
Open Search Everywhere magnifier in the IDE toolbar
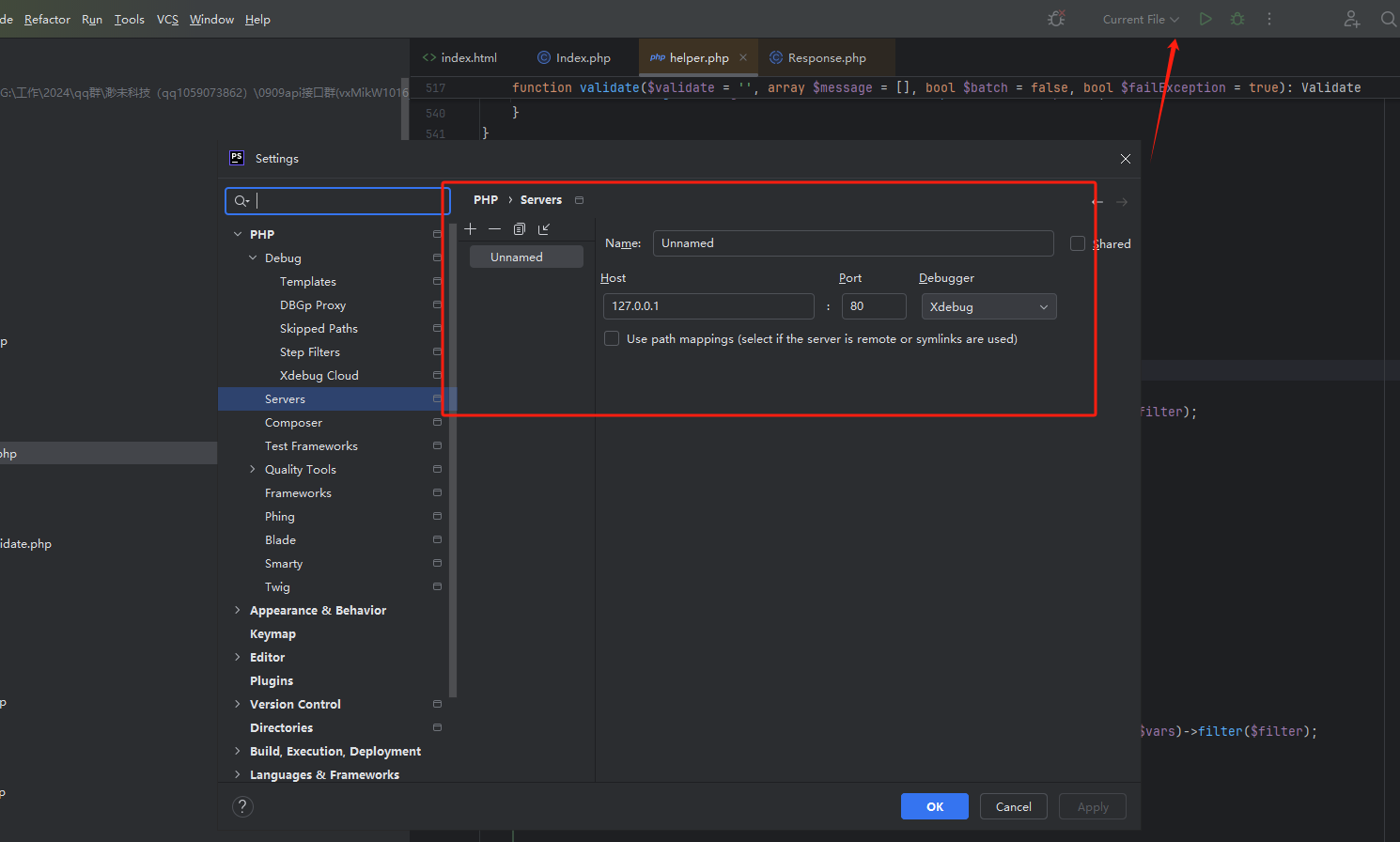(1389, 19)
